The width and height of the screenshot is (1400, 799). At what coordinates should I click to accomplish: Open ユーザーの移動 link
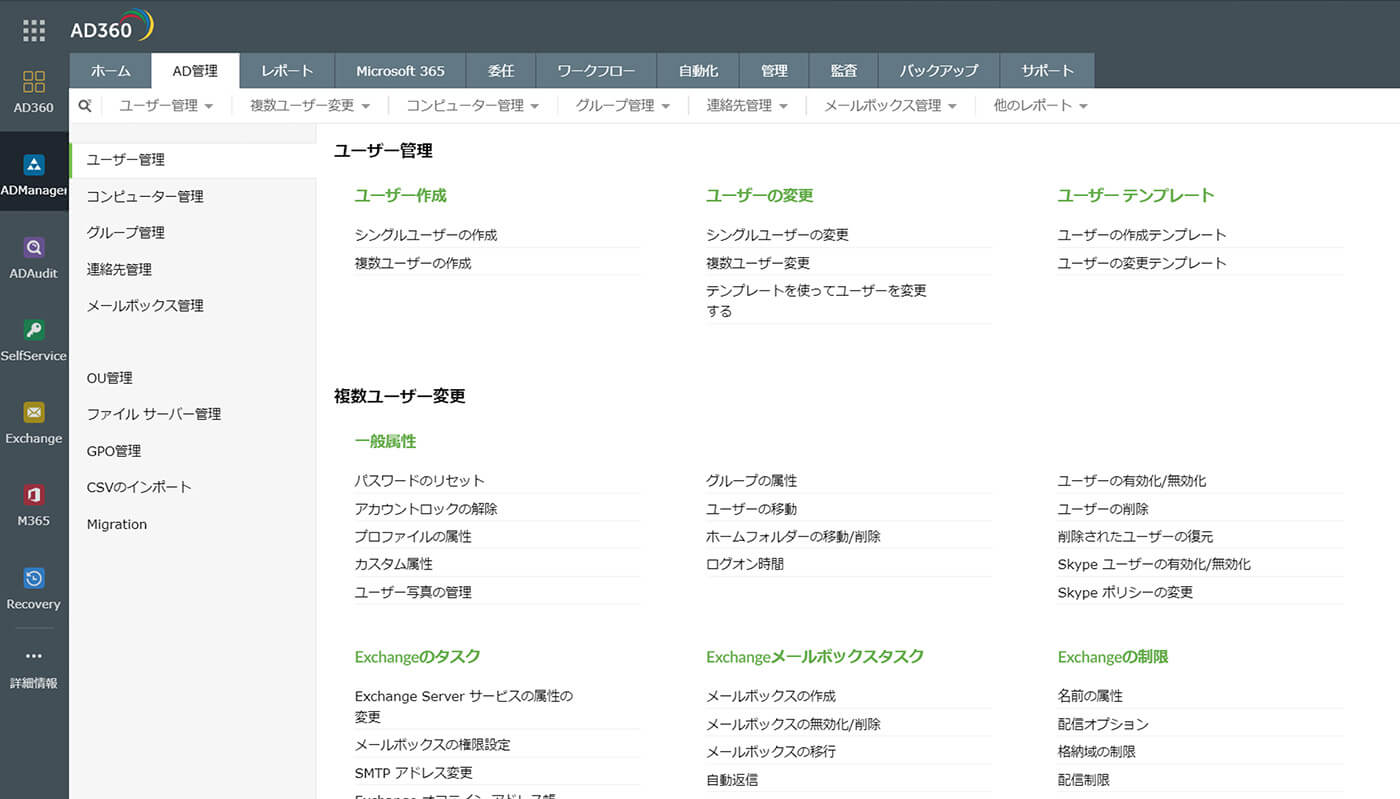[751, 509]
